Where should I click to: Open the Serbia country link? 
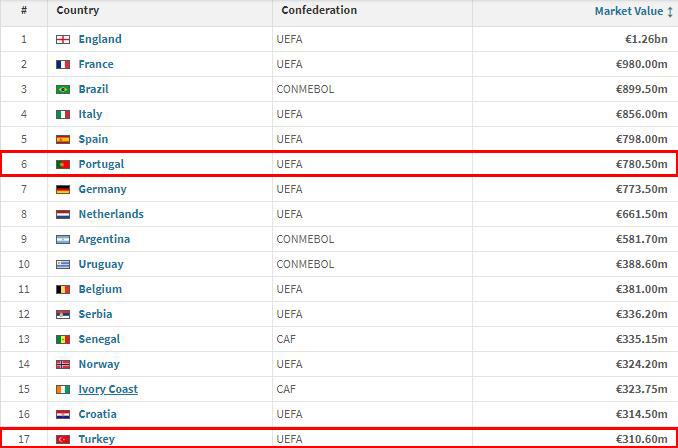(95, 315)
